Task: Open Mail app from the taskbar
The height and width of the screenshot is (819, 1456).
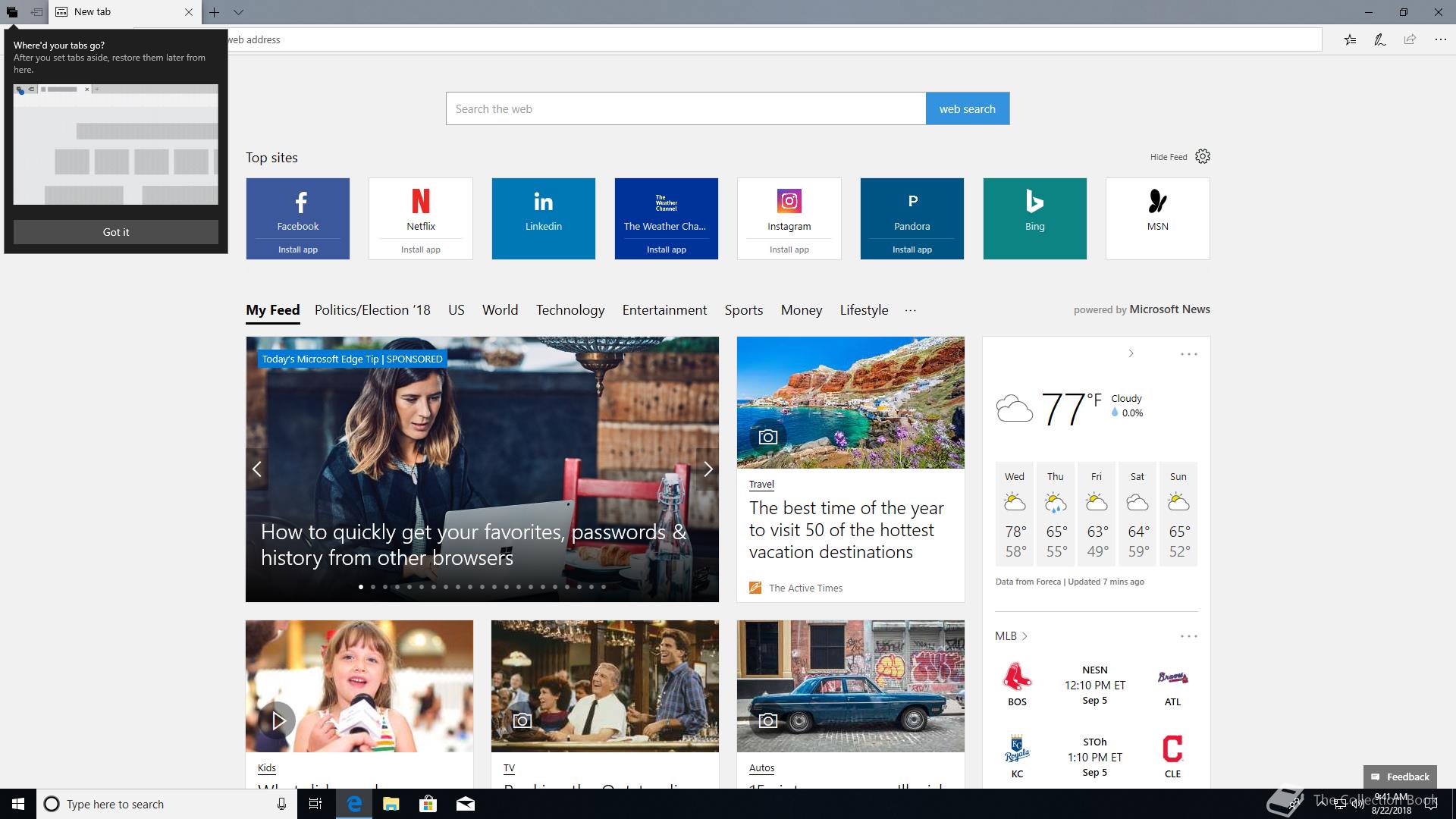Action: (466, 804)
